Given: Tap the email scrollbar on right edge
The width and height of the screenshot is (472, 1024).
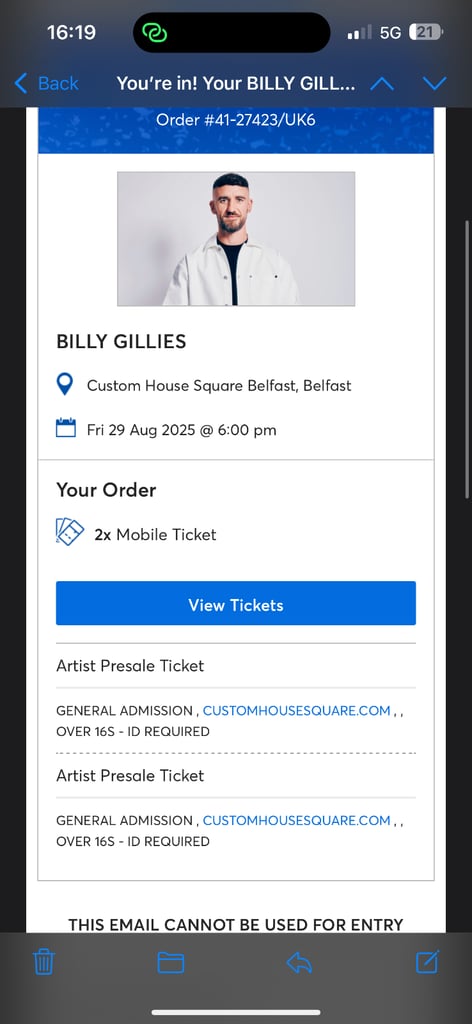Looking at the screenshot, I should 467,359.
